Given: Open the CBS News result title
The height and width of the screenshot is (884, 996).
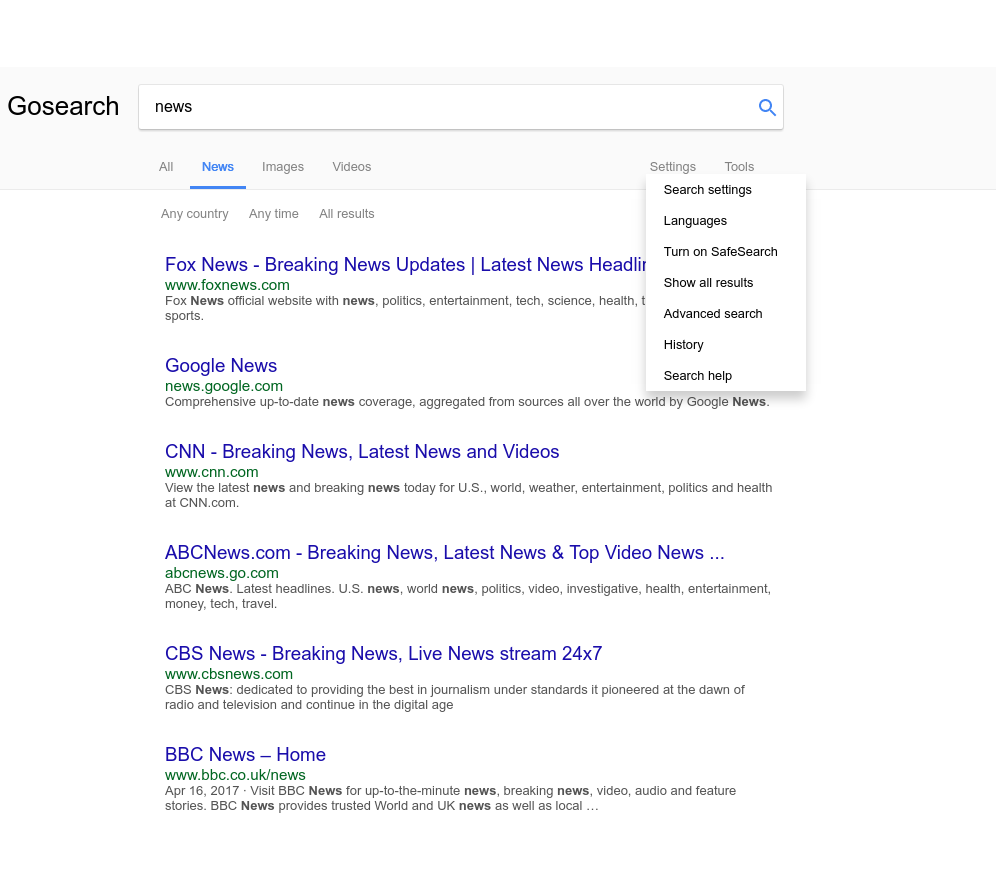Looking at the screenshot, I should (384, 653).
